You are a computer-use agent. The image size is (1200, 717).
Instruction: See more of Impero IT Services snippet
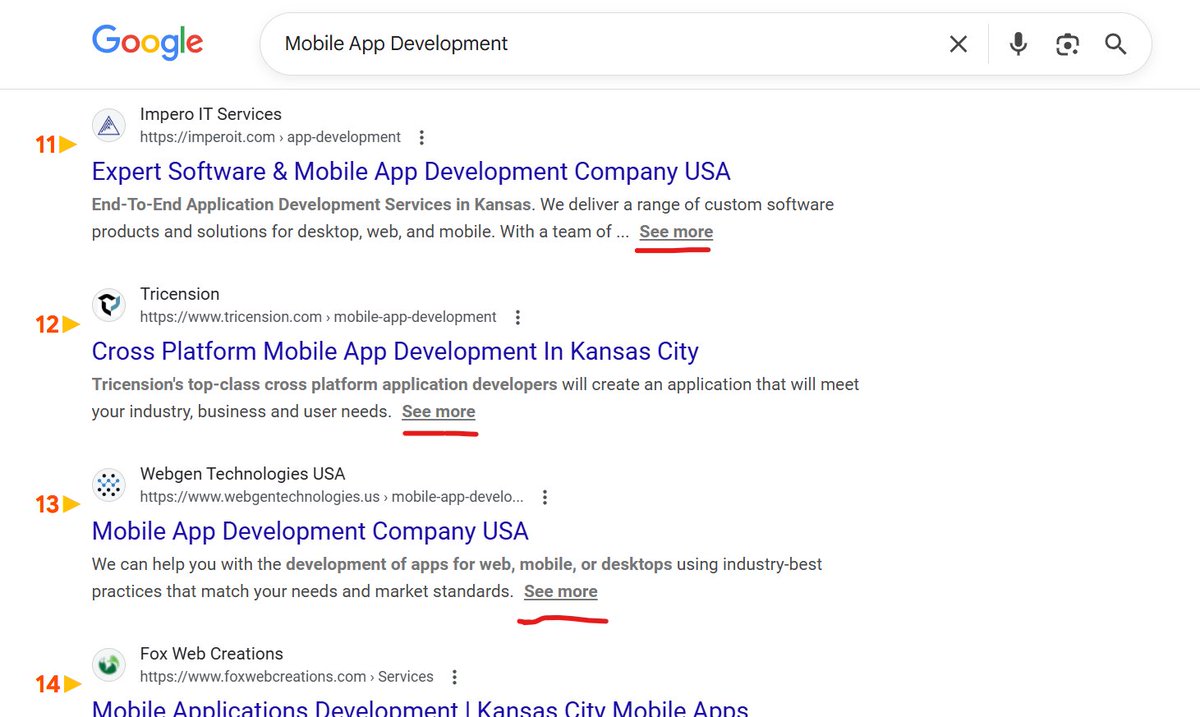click(676, 231)
